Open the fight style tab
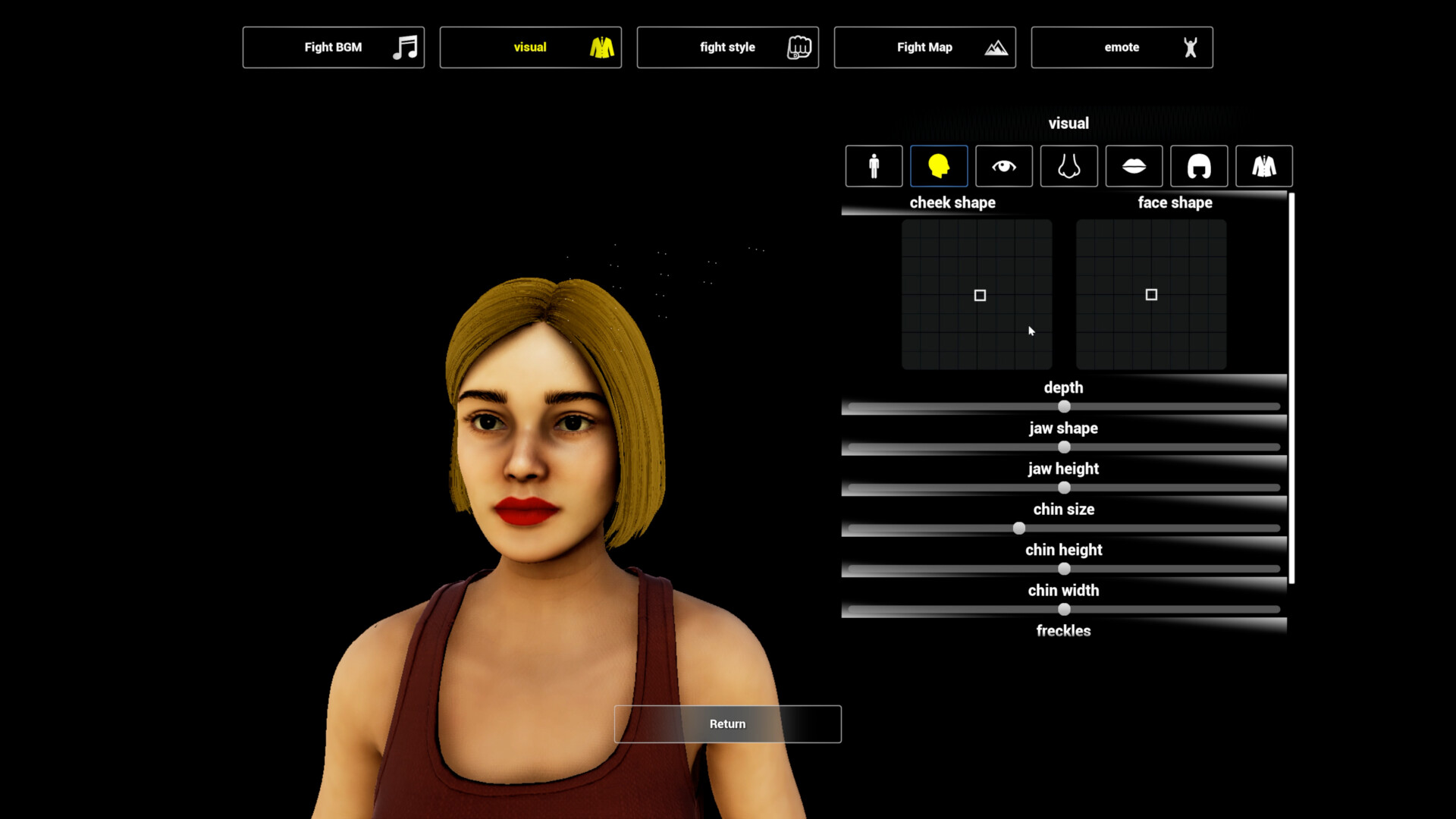Screen dimensions: 1456x819 tap(727, 47)
